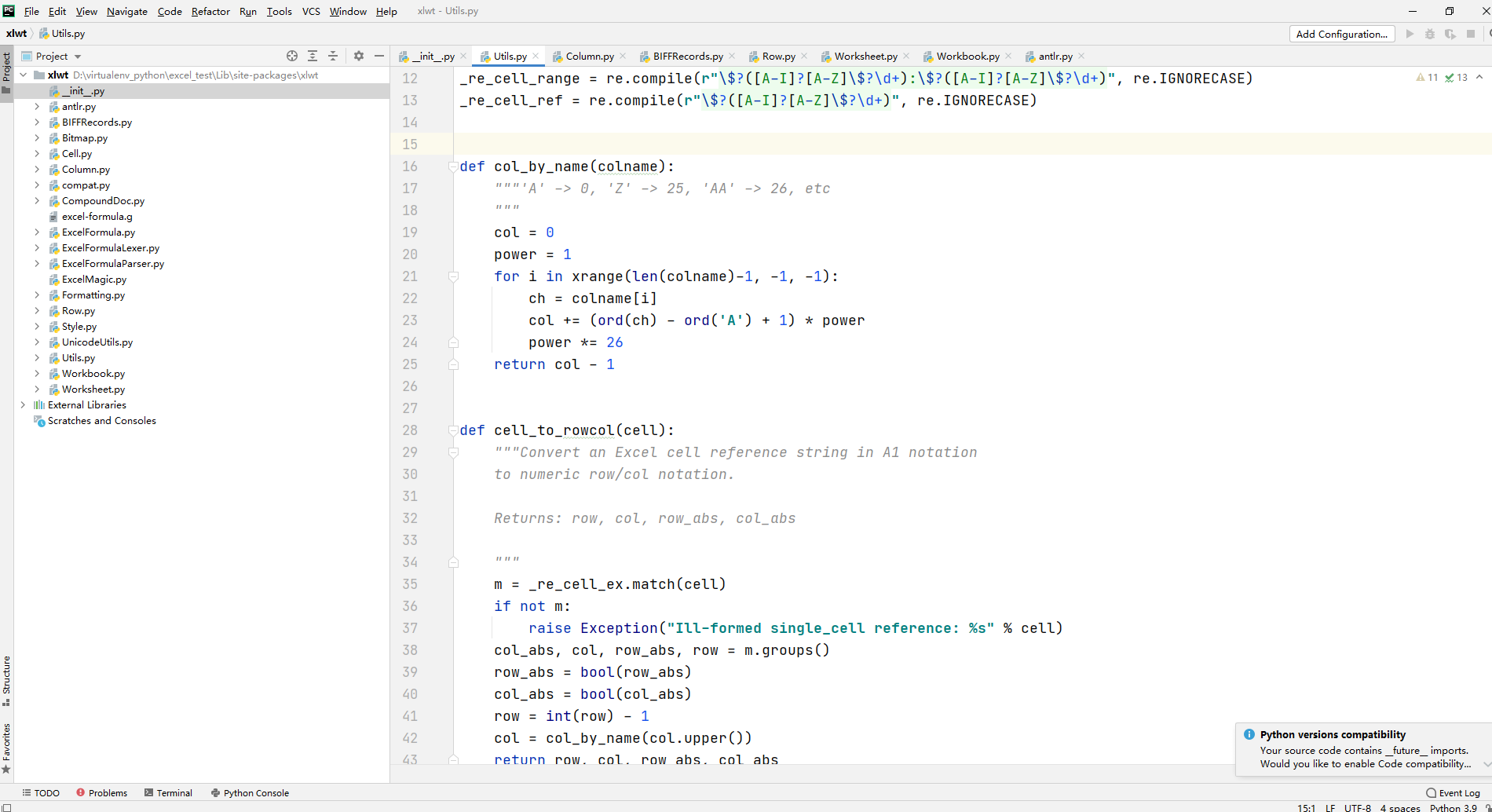Click the warnings count indicator
The image size is (1492, 812).
coord(1427,78)
